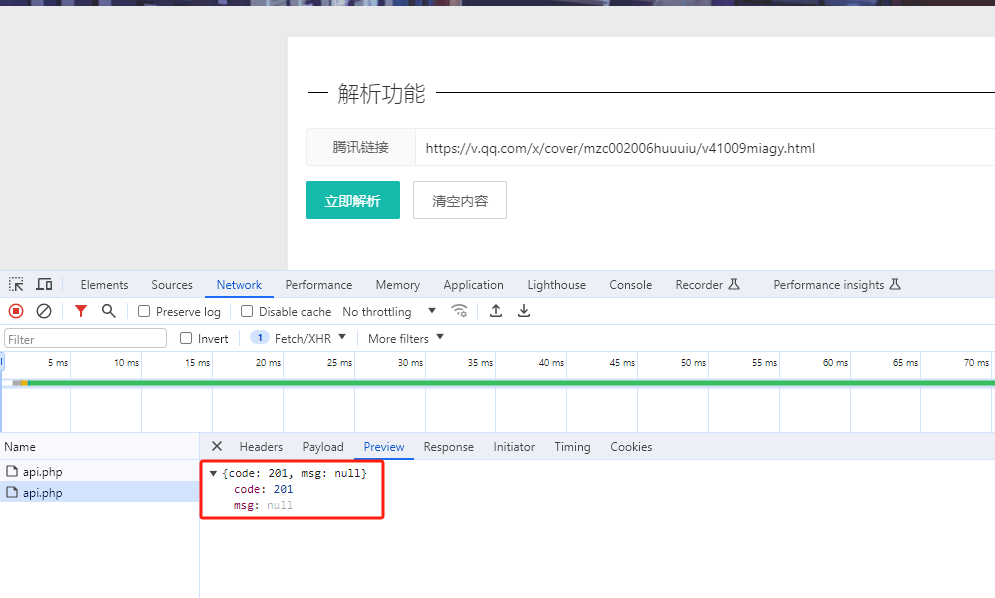The height and width of the screenshot is (598, 995).
Task: Switch to the Elements panel
Action: (x=104, y=285)
